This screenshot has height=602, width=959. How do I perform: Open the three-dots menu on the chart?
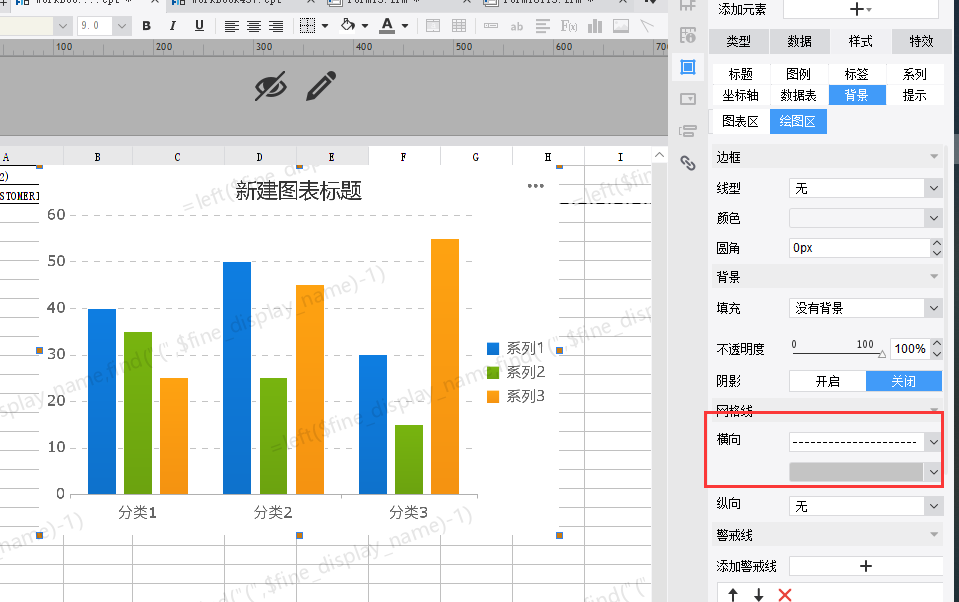tap(536, 186)
